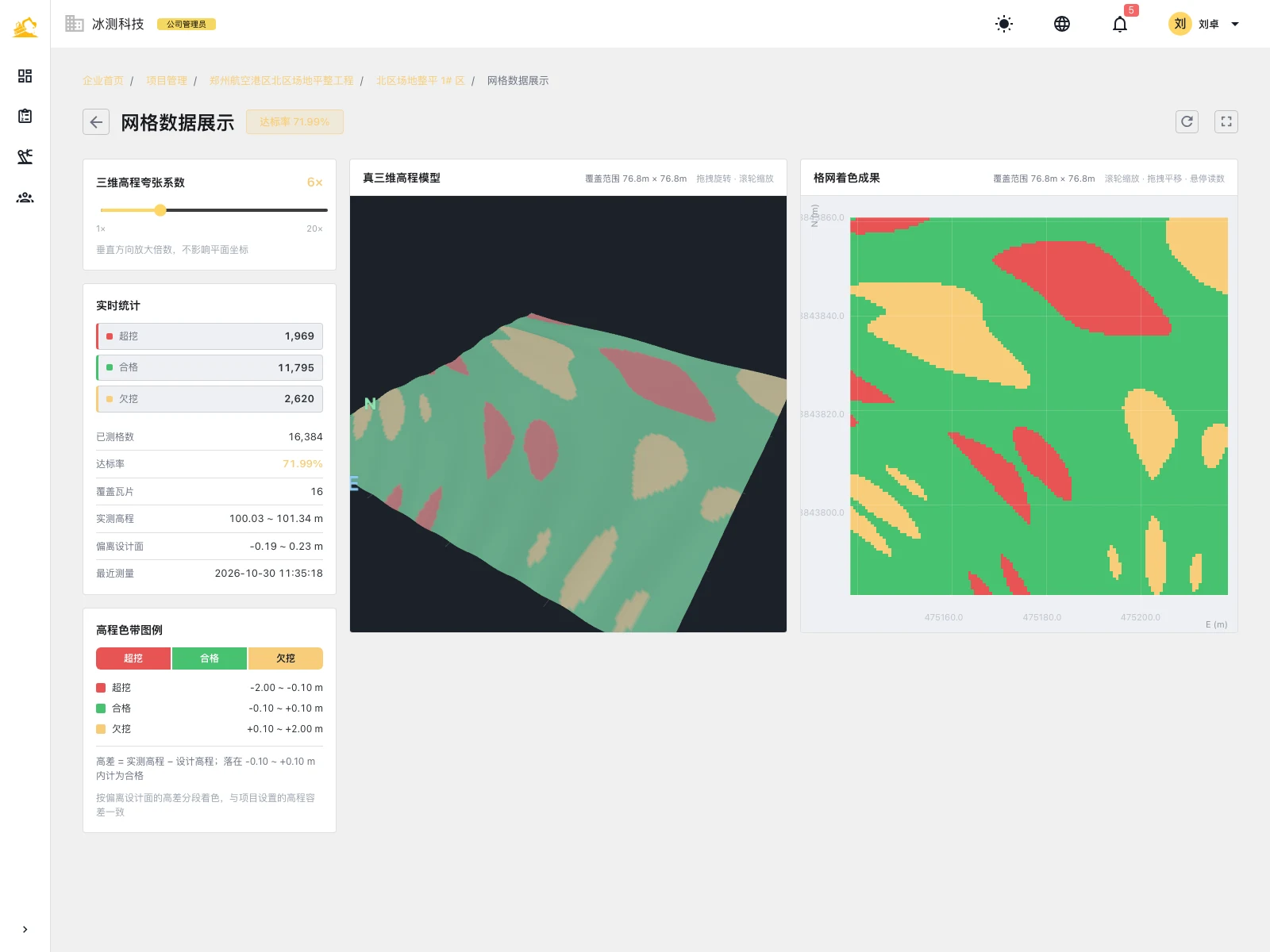Enter fullscreen using expand icon
Screen dimensions: 1270x952
[x=1226, y=121]
